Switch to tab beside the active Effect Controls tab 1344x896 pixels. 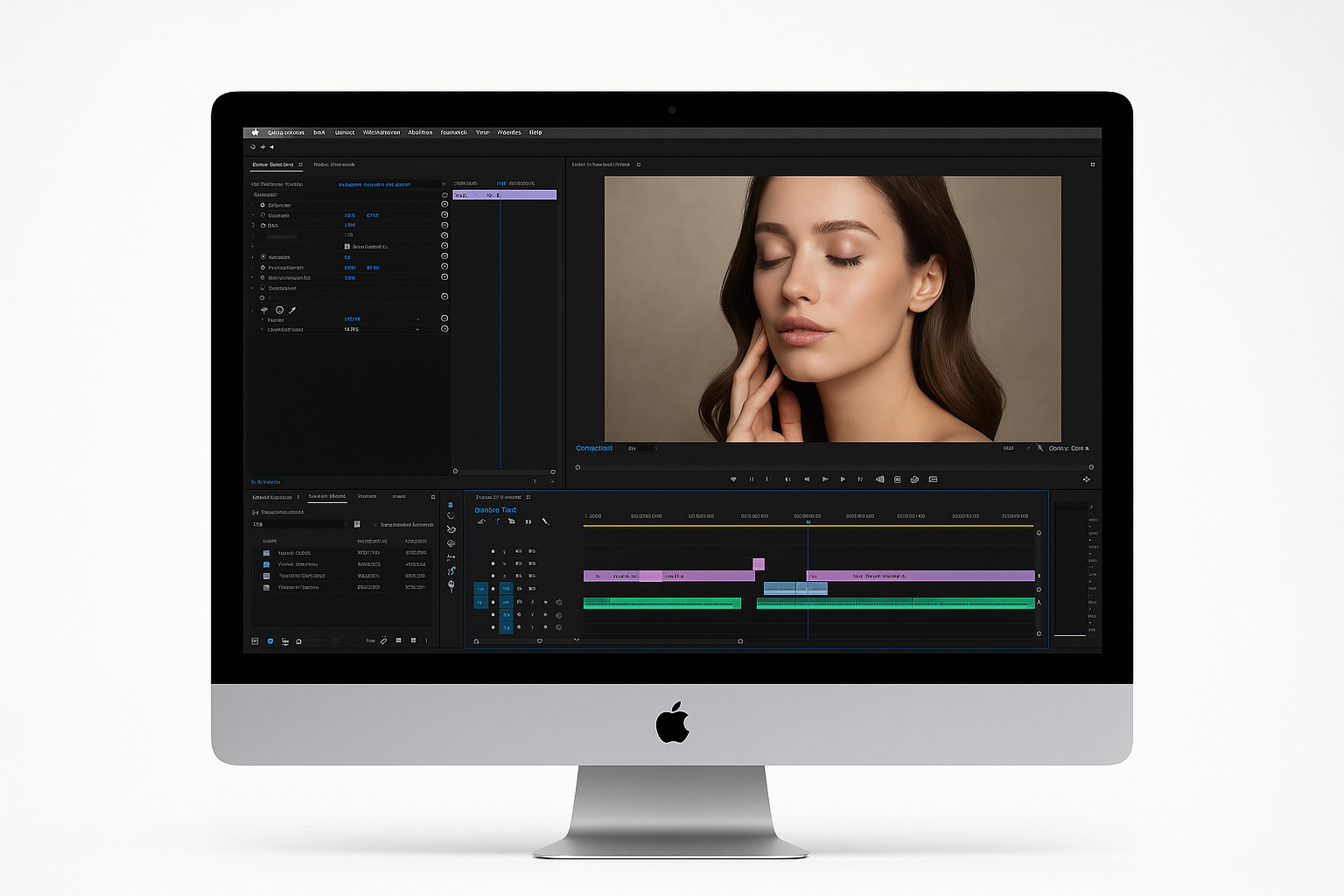(x=334, y=164)
